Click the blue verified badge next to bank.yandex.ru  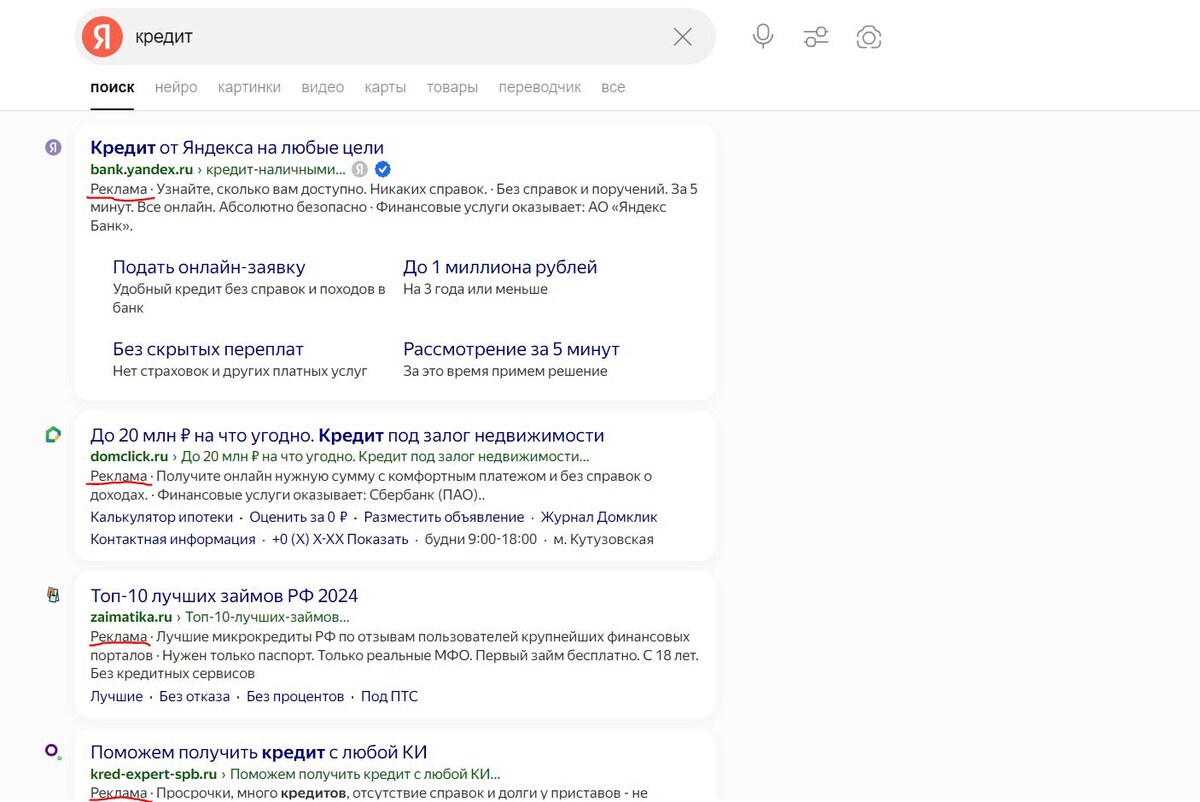click(382, 169)
